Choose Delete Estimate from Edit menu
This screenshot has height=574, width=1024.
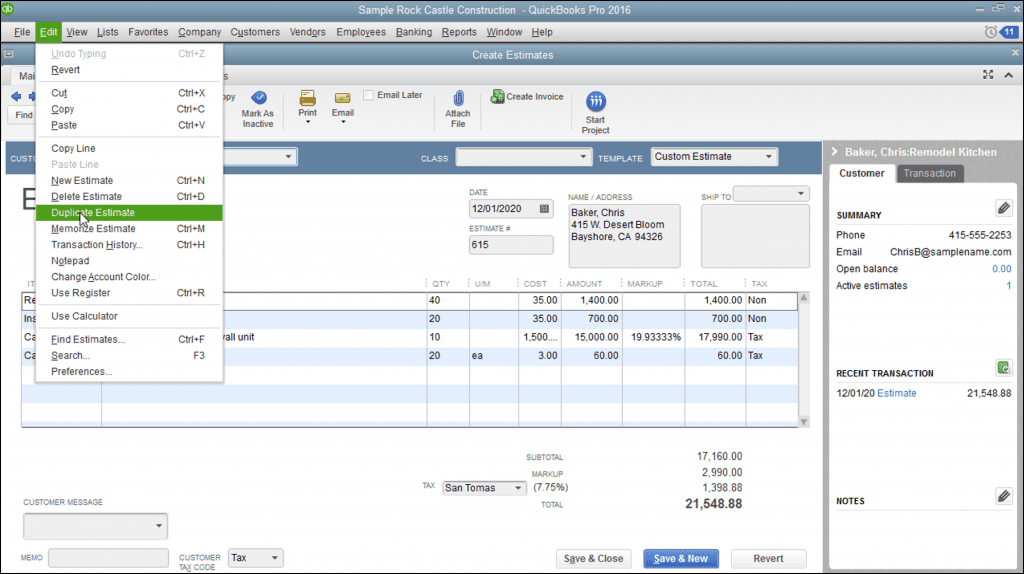pyautogui.click(x=129, y=197)
